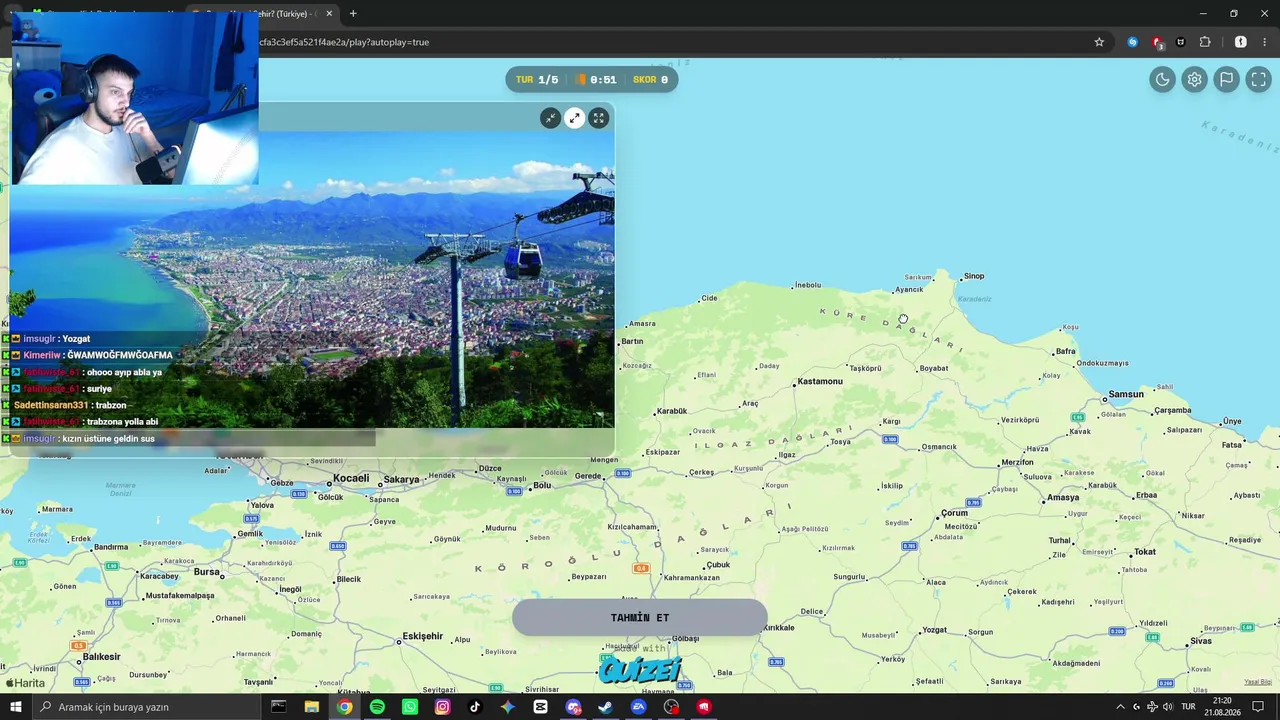Screen dimensions: 1280x720
Task: Open TikTok from the taskbar
Action: (475, 707)
